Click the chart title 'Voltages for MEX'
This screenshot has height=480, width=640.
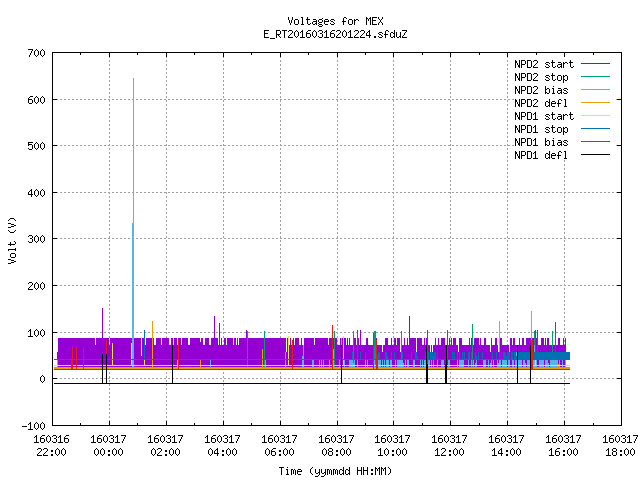point(336,21)
